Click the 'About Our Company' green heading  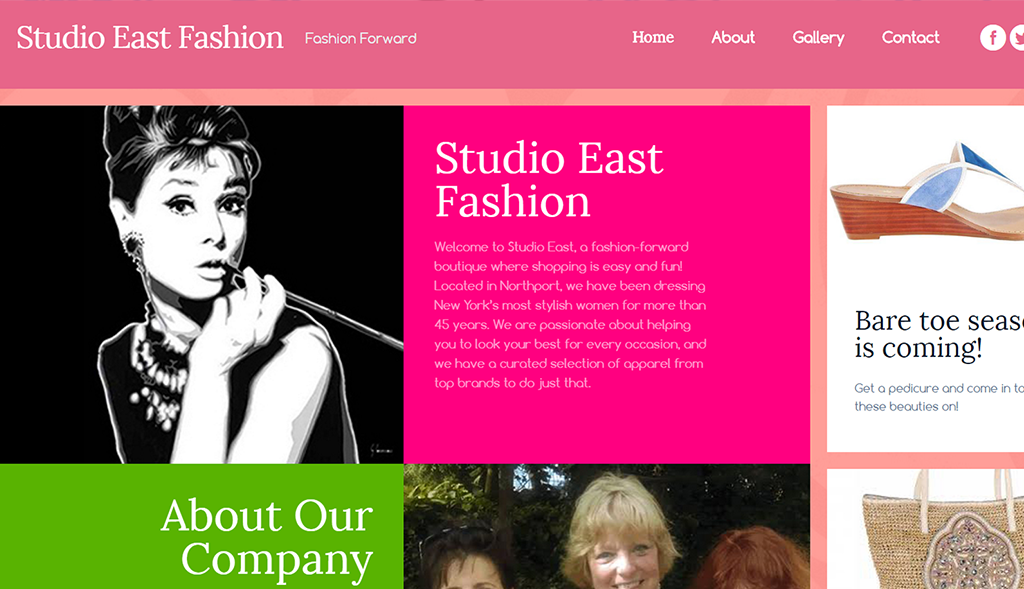point(266,537)
